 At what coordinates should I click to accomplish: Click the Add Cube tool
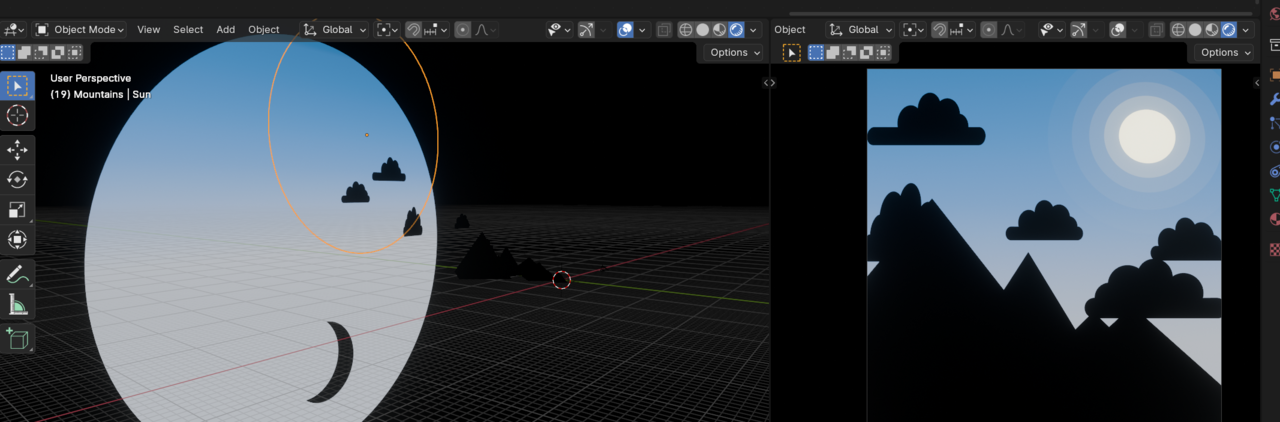point(17,339)
